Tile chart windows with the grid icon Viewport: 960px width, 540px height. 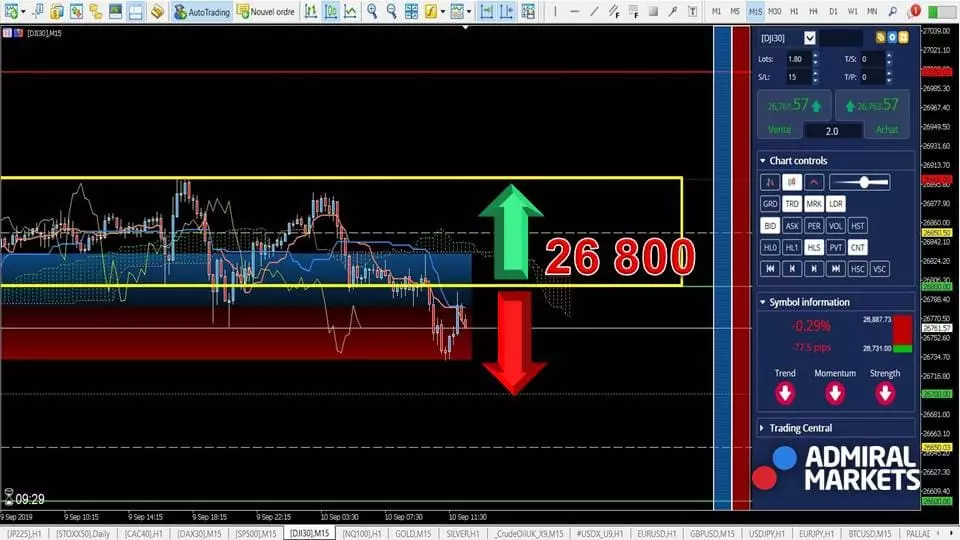411,11
